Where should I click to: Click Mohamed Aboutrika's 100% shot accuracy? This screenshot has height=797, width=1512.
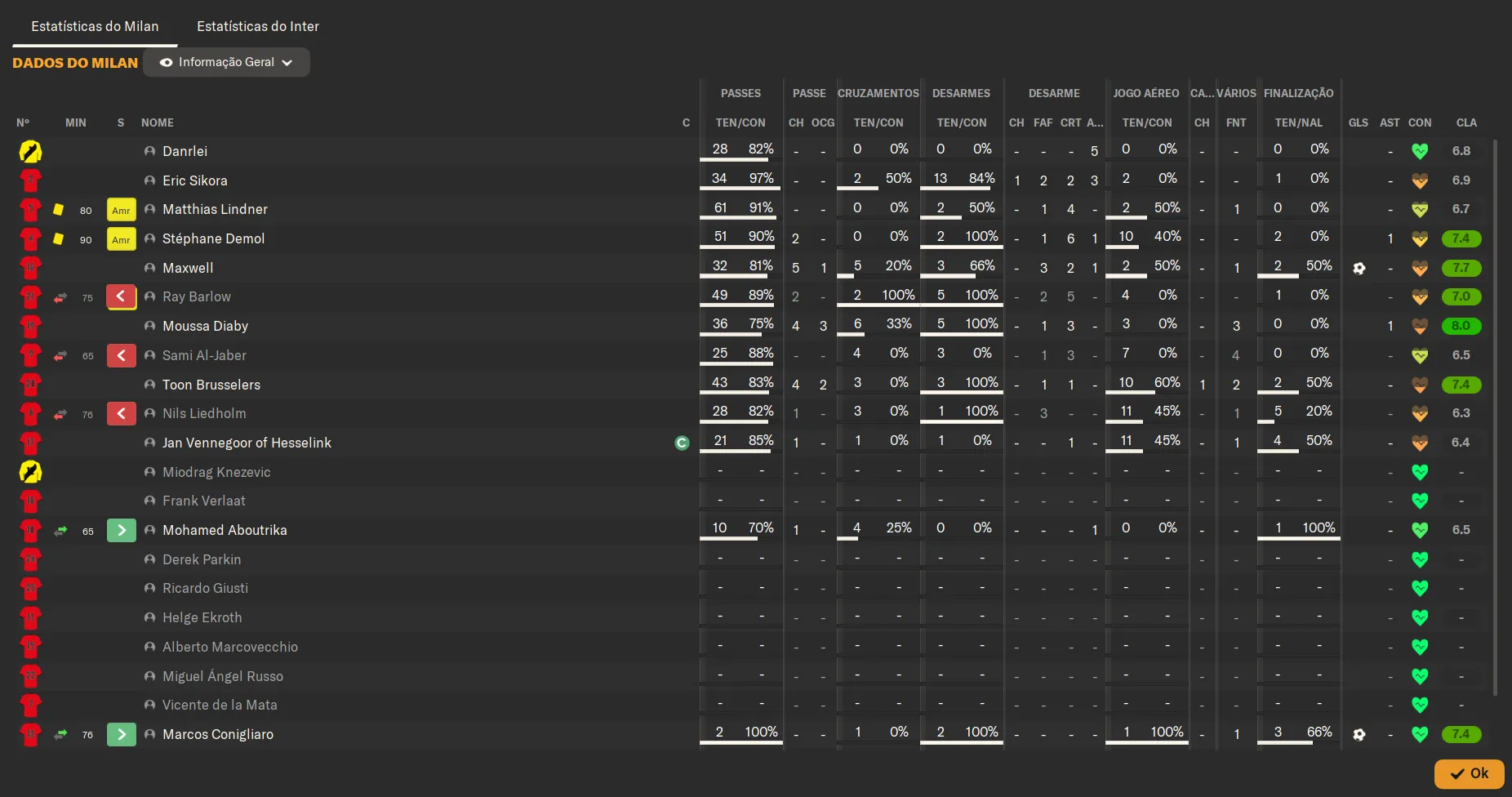[1319, 528]
